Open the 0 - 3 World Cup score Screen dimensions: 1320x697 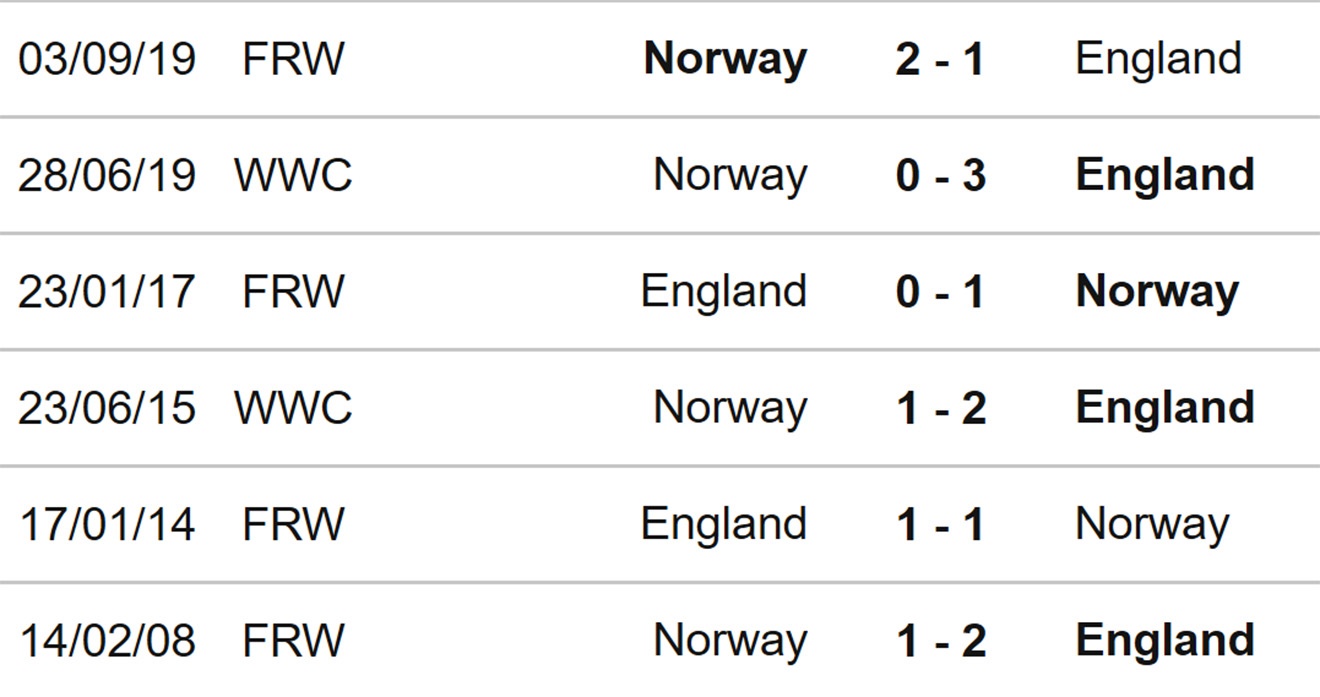[940, 175]
